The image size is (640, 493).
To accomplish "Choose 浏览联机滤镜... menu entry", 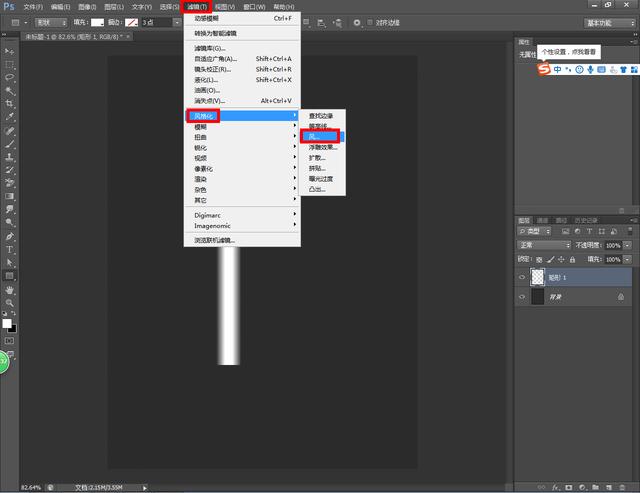I will point(242,240).
